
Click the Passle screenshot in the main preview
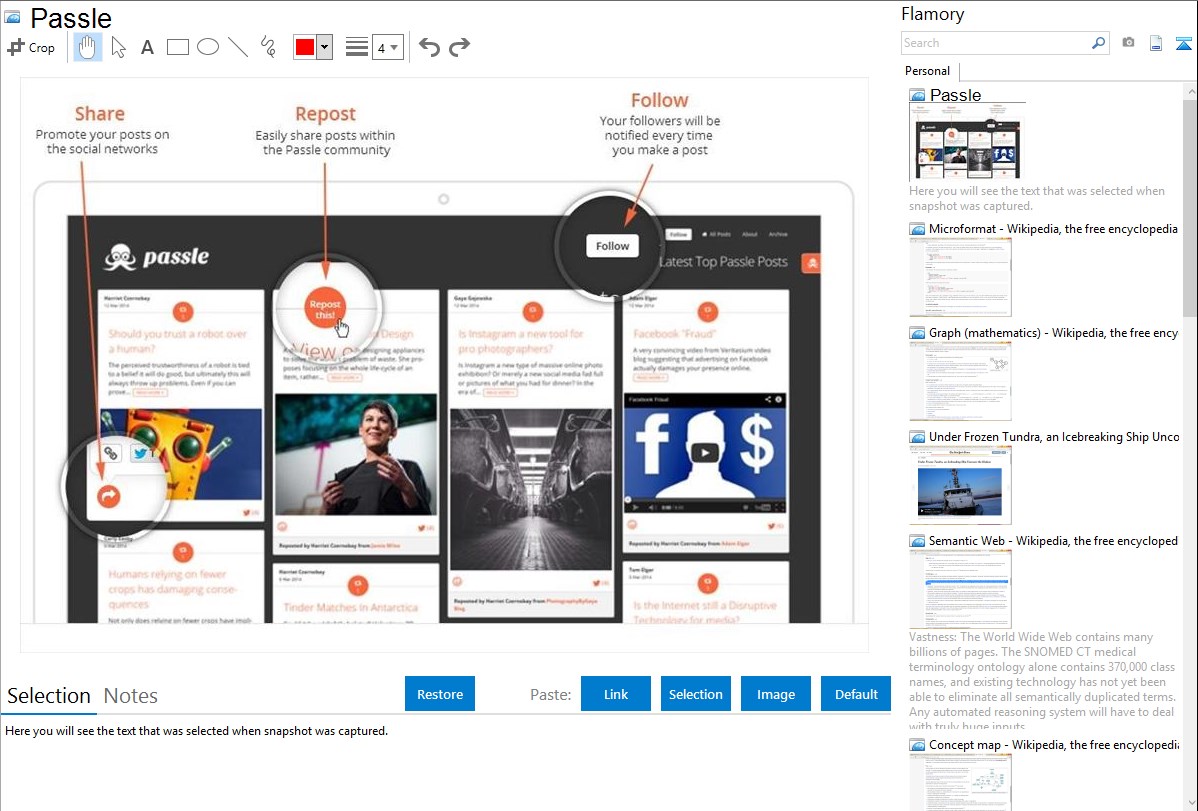[444, 365]
